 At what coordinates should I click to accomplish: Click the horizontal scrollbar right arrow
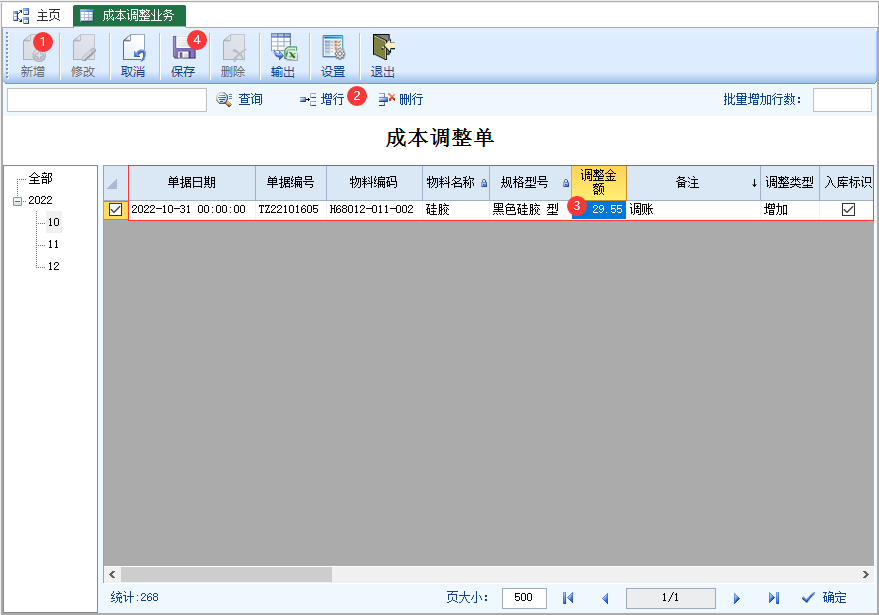[x=866, y=575]
